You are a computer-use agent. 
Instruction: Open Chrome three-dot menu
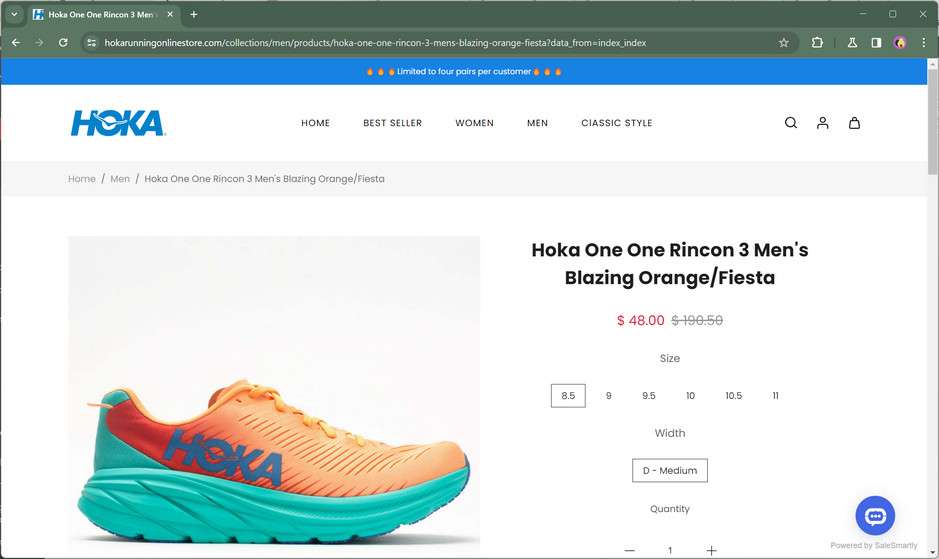[x=923, y=43]
